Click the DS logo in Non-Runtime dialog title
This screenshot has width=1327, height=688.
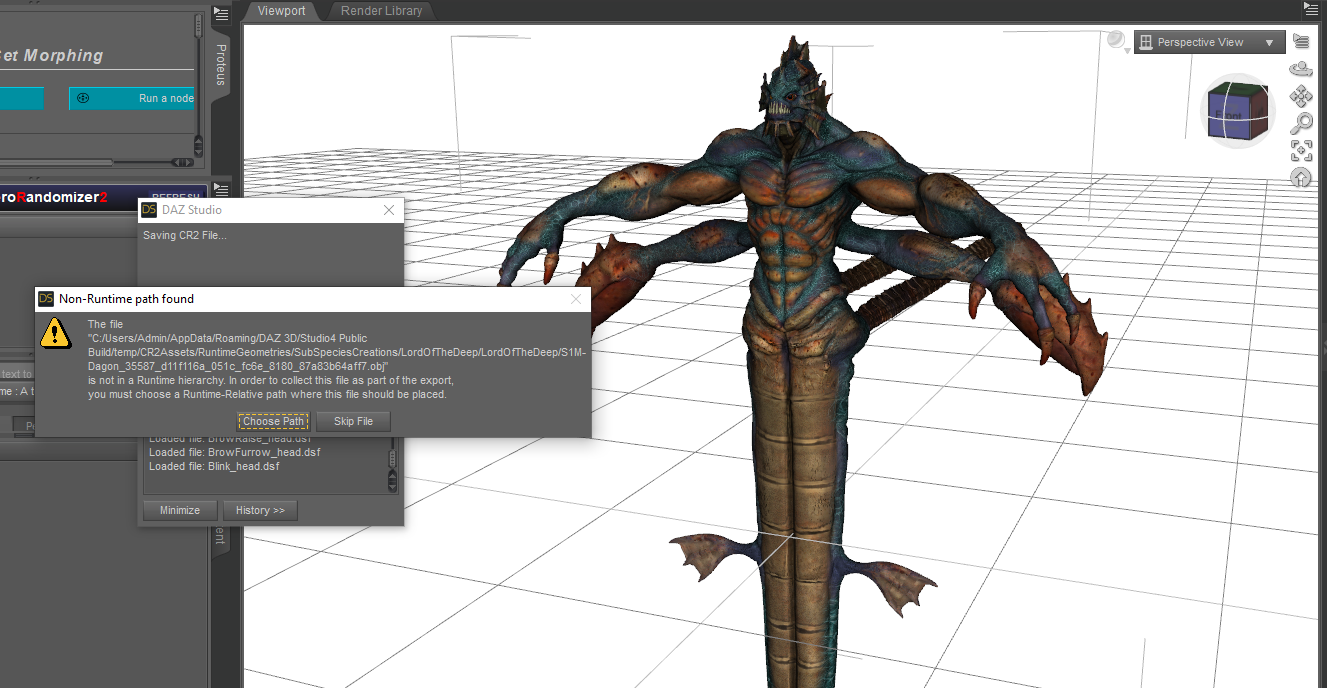point(46,299)
